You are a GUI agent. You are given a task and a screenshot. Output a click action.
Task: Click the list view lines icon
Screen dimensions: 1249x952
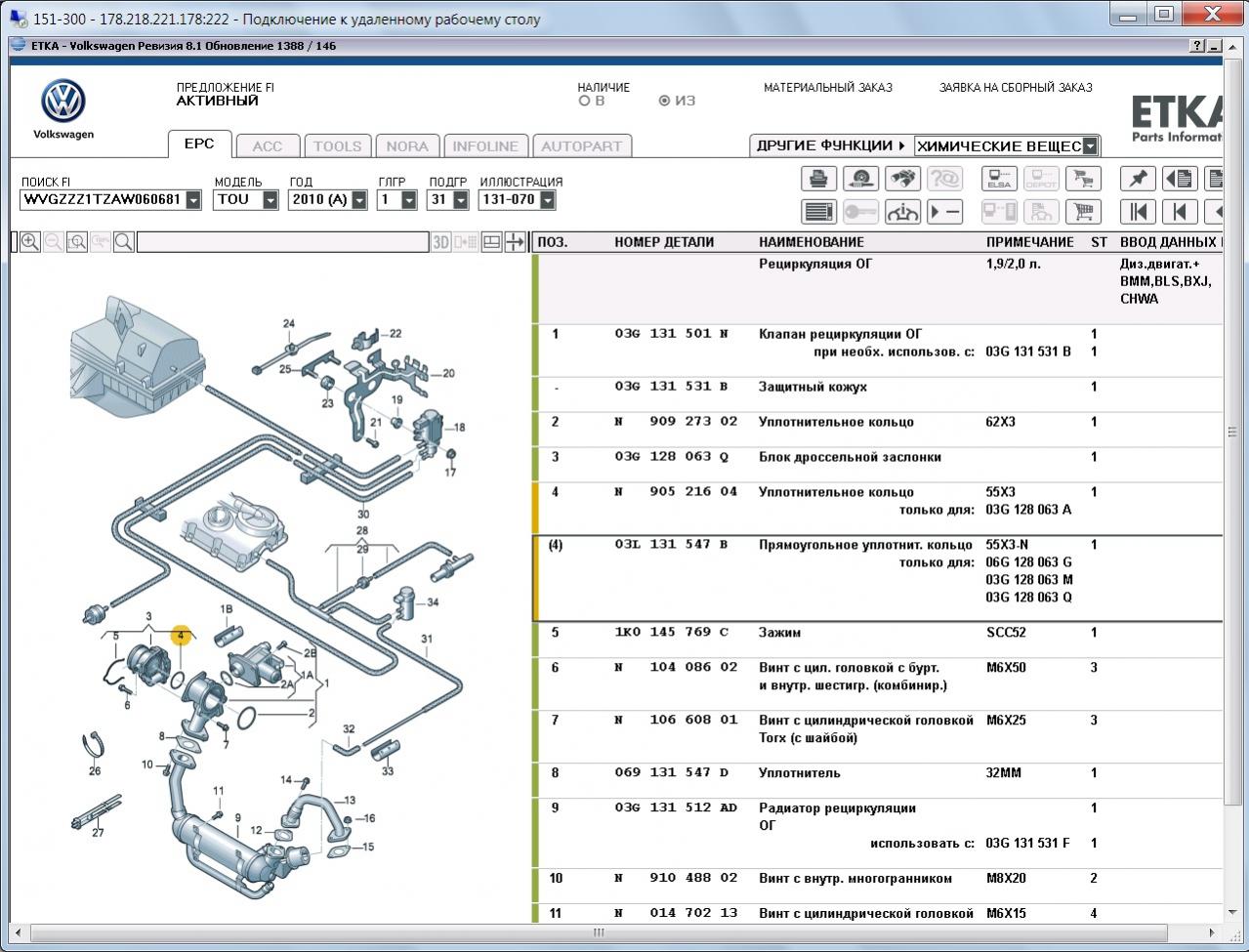point(819,211)
